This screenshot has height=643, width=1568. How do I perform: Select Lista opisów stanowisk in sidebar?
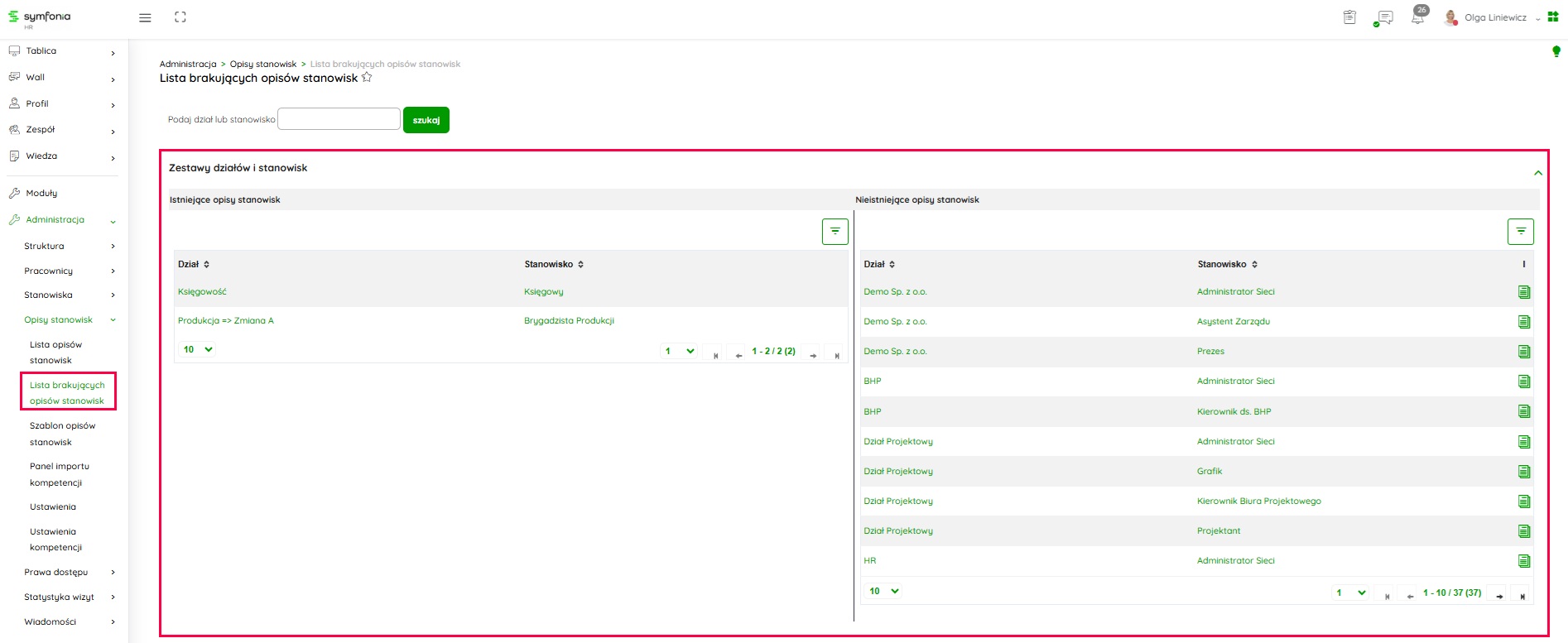coord(55,353)
